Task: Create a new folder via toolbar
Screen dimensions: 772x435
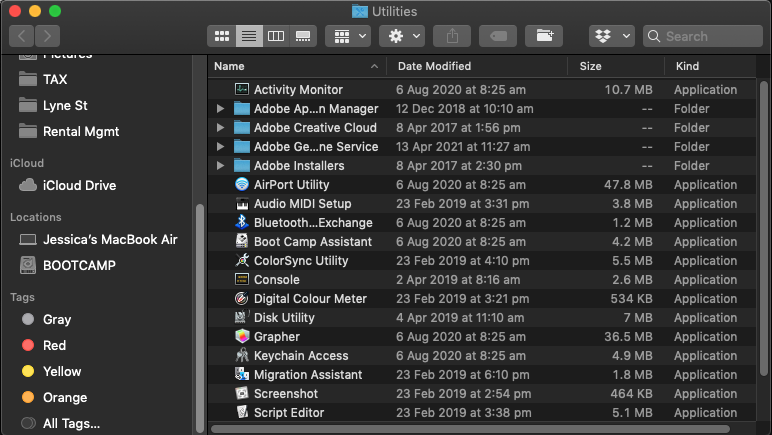Action: coord(544,36)
